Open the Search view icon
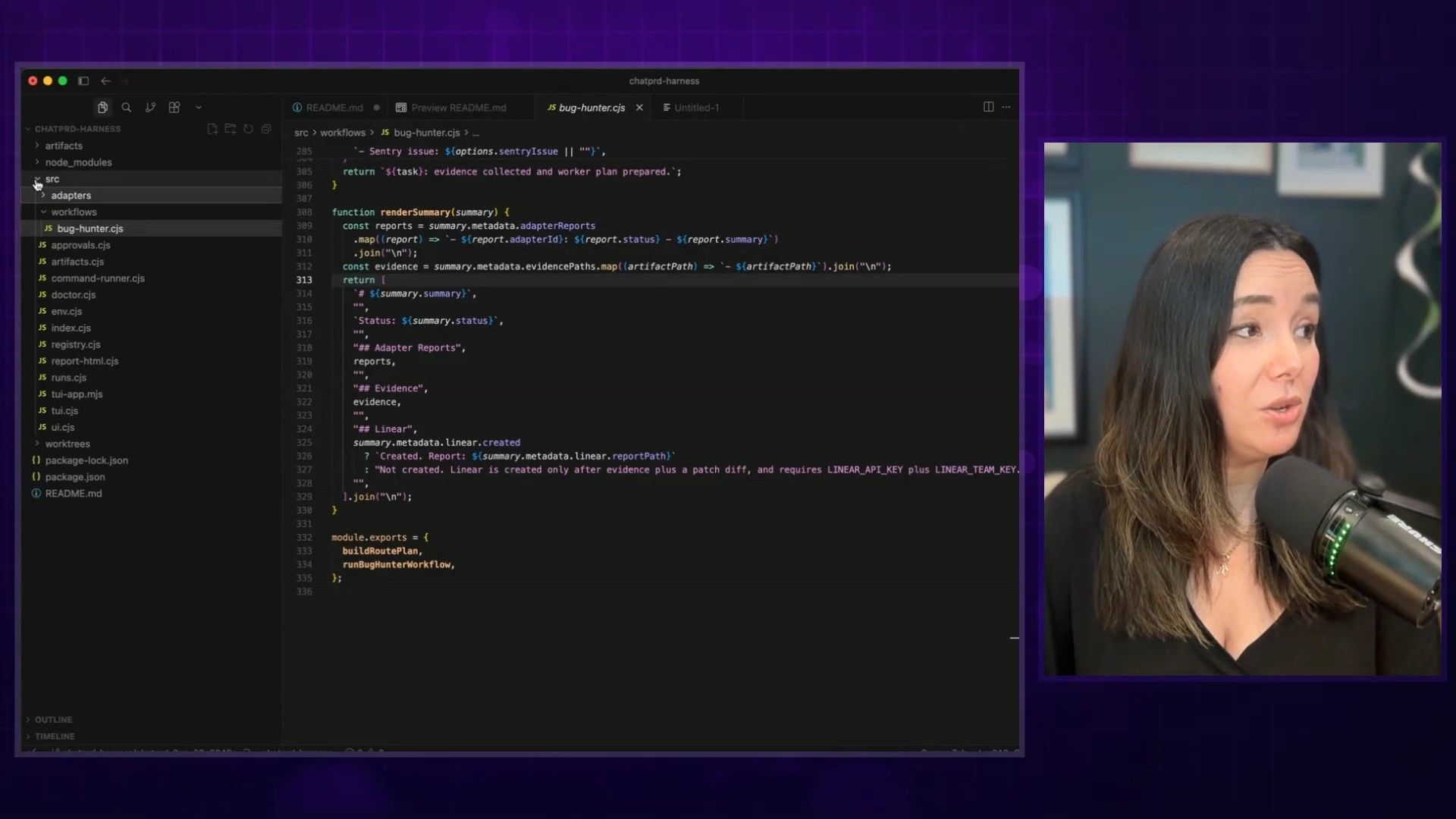 [x=127, y=108]
